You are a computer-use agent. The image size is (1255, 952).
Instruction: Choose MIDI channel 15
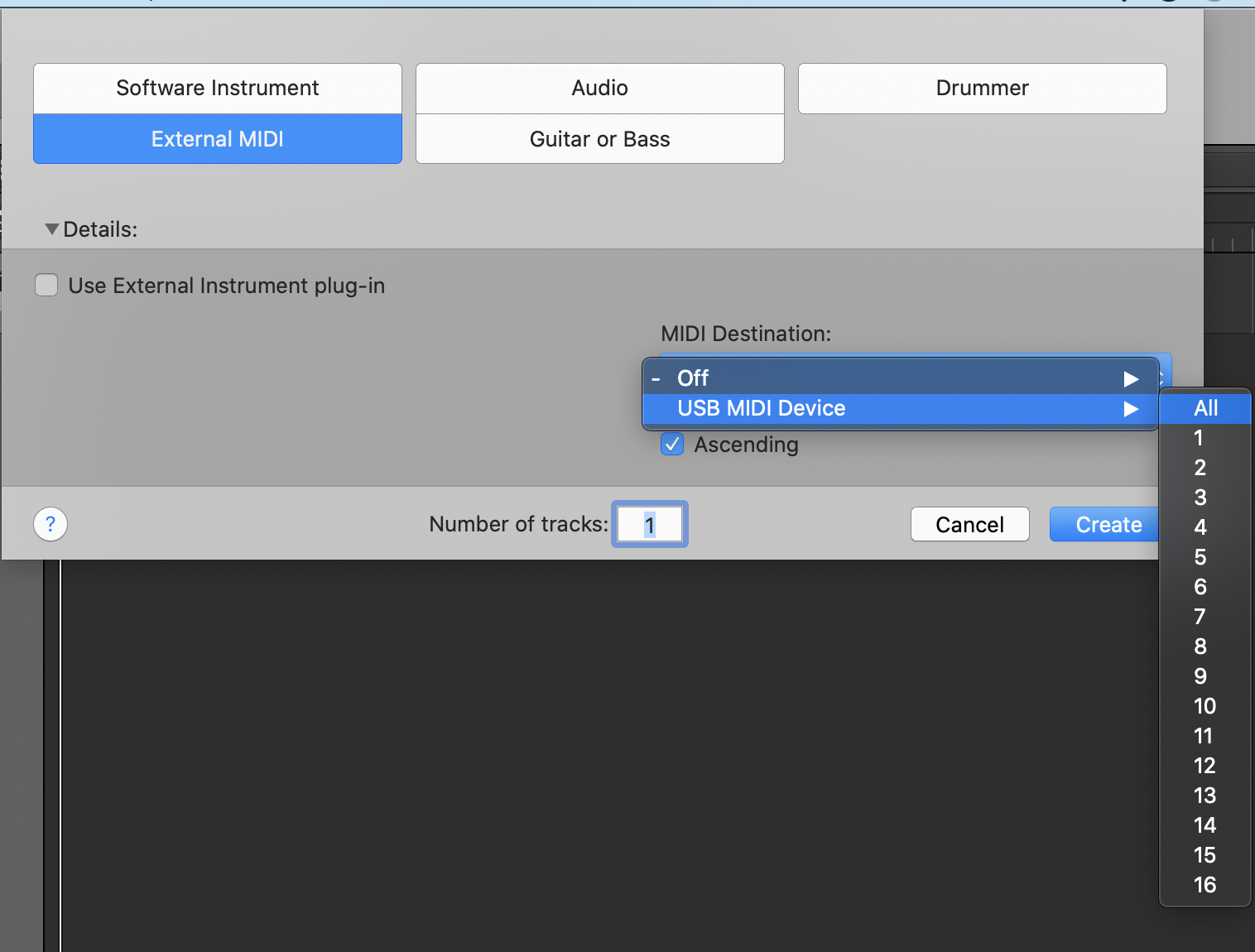coord(1205,855)
